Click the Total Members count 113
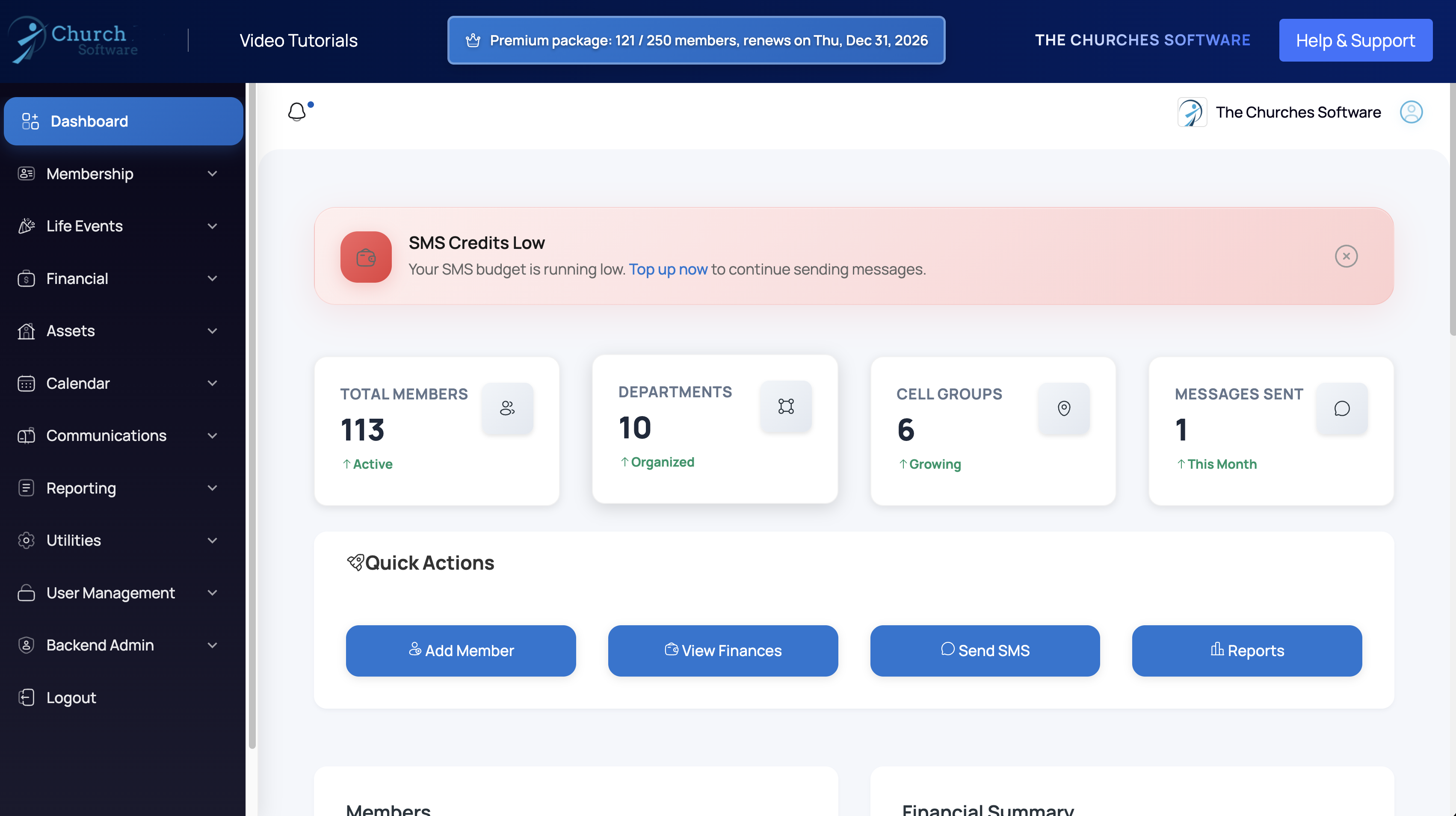Viewport: 1456px width, 816px height. point(362,429)
